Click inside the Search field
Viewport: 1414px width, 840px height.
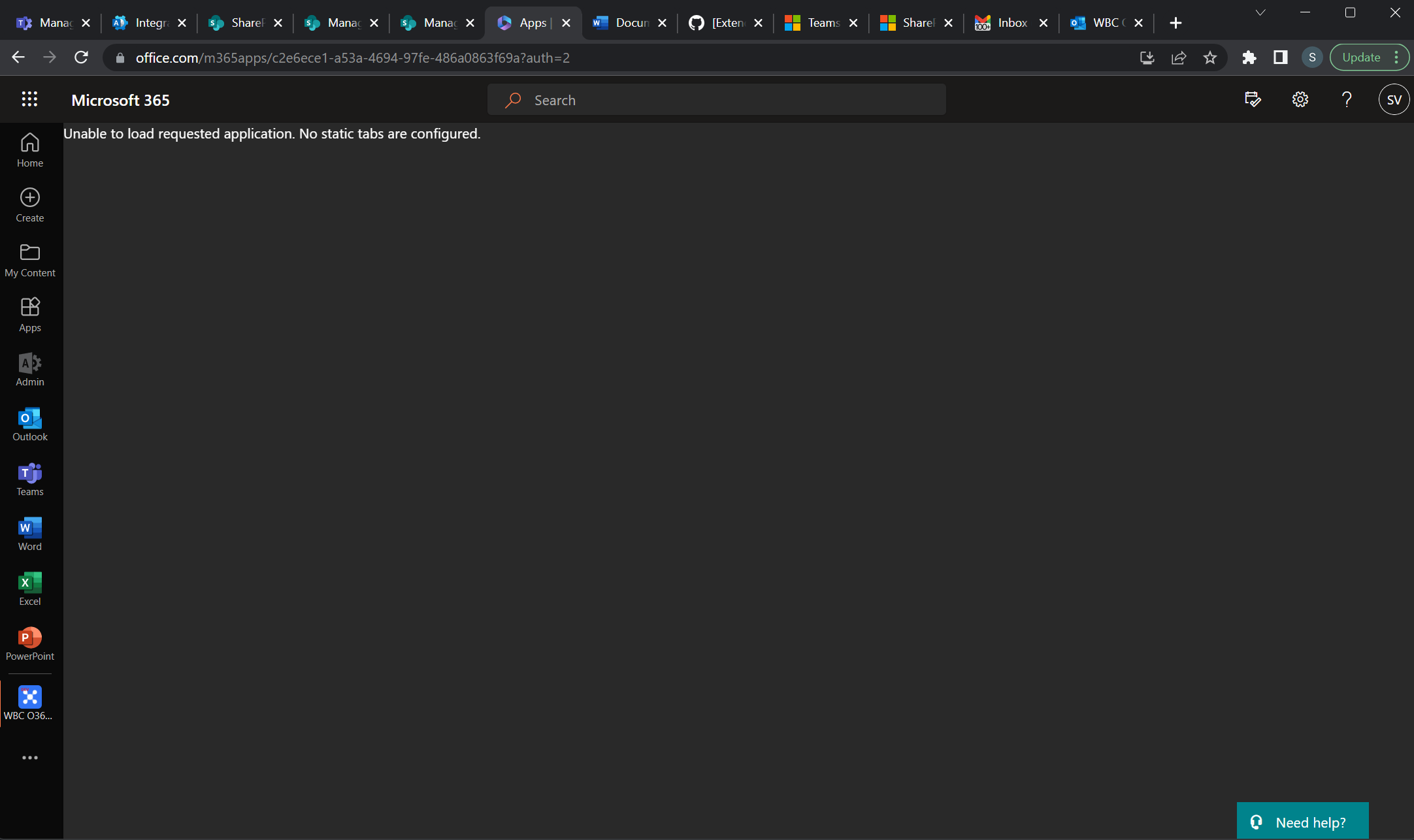tap(715, 99)
